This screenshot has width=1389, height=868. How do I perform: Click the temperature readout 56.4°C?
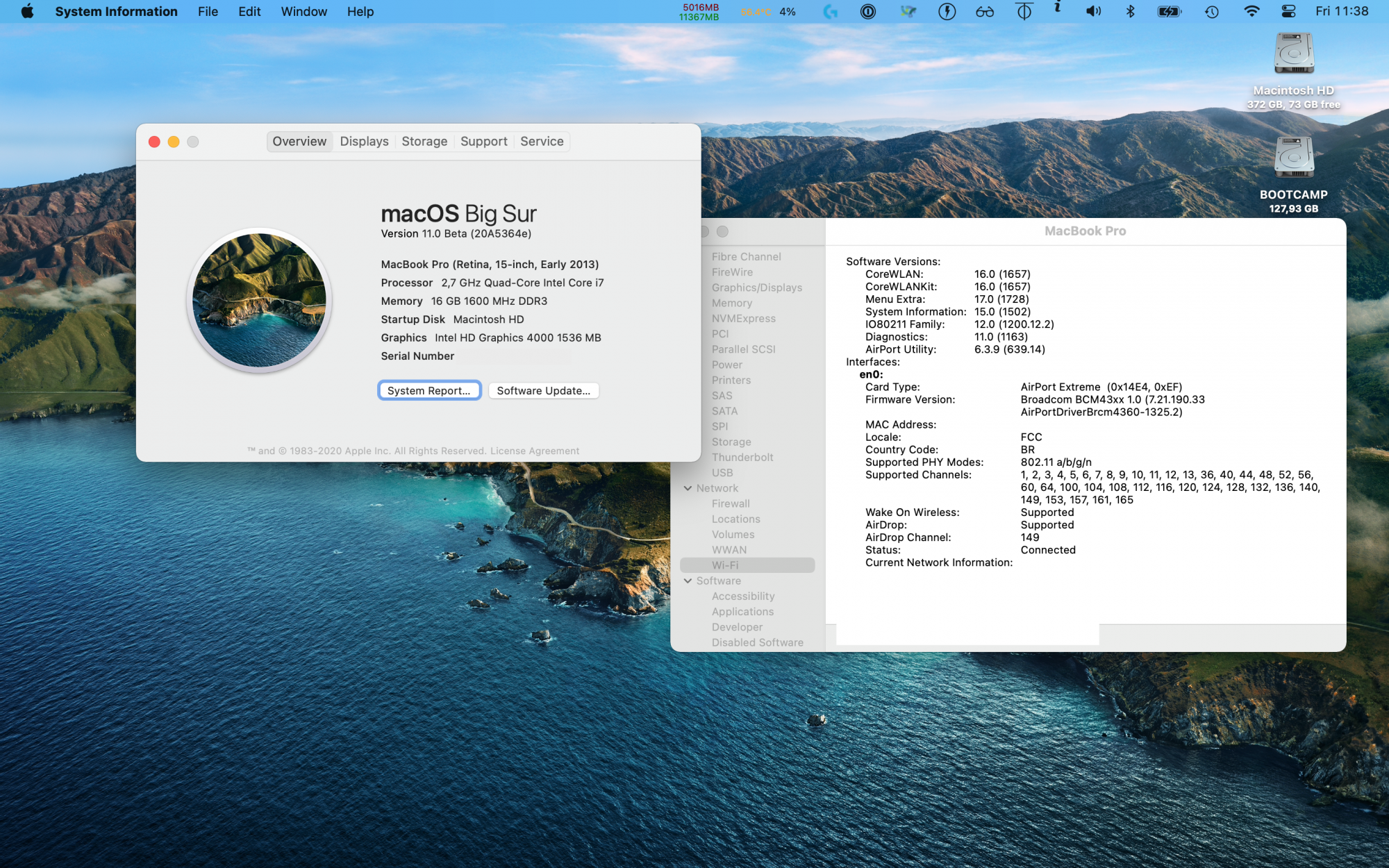tap(756, 12)
